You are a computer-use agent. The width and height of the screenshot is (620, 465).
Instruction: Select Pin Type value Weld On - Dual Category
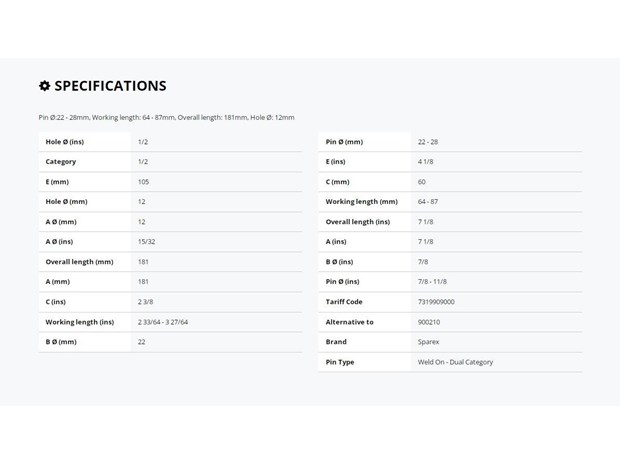(x=456, y=362)
